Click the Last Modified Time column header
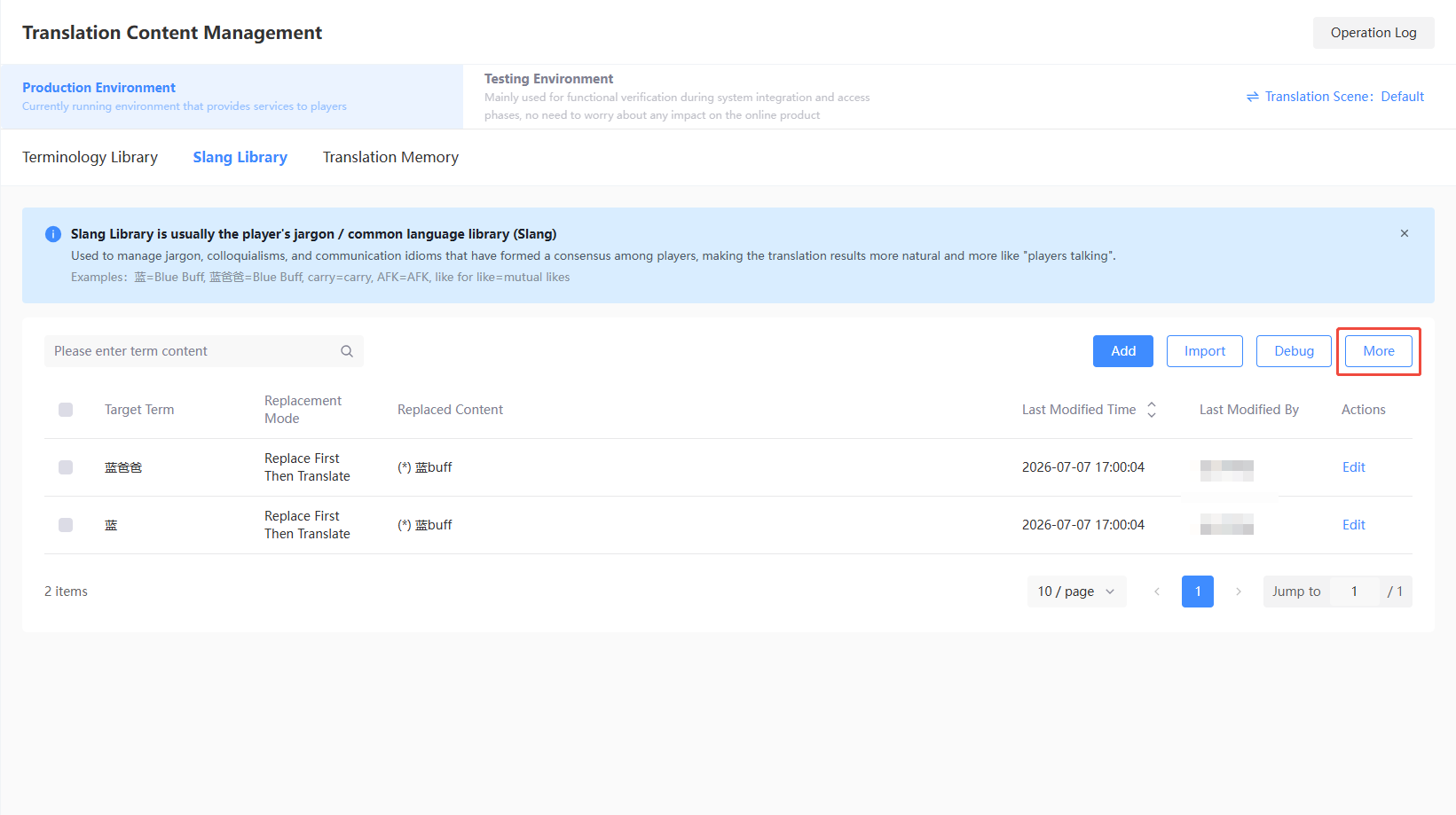The image size is (1456, 815). pos(1079,410)
